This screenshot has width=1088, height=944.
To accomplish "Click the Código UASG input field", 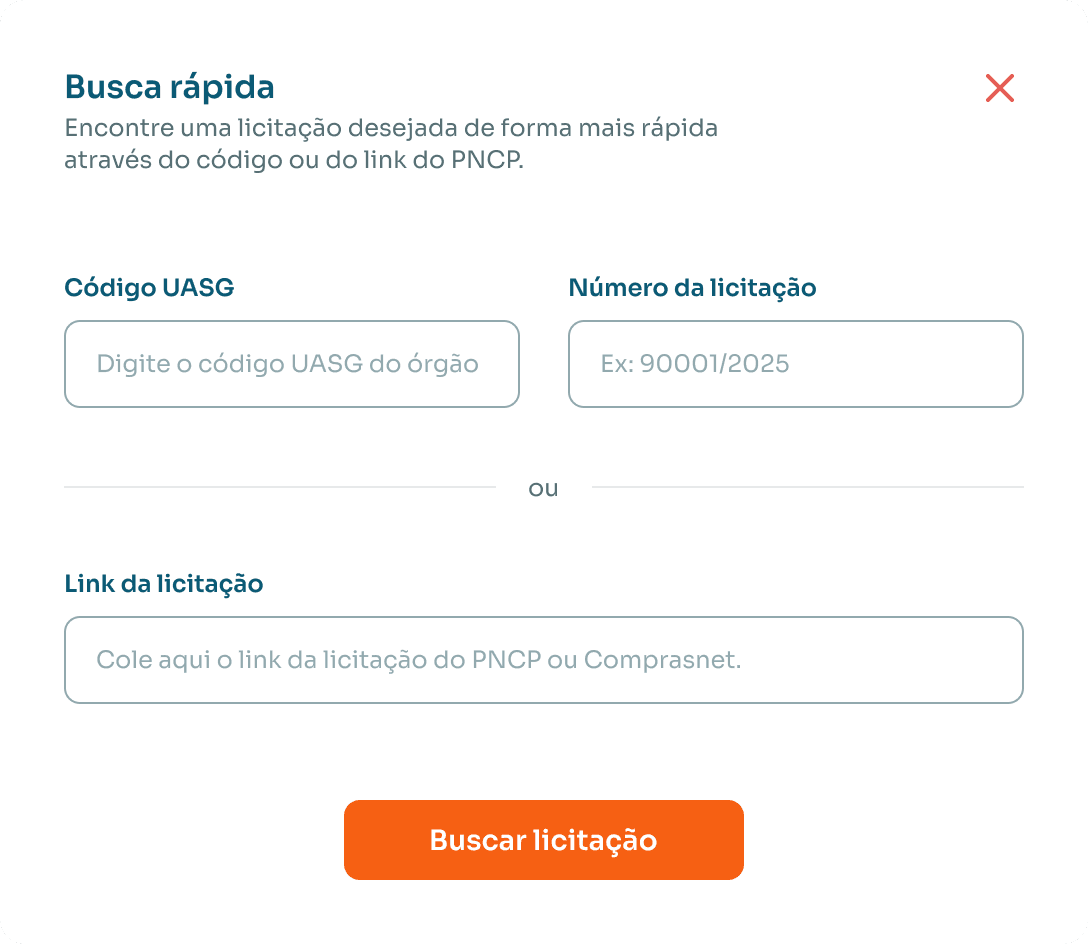I will pos(291,364).
